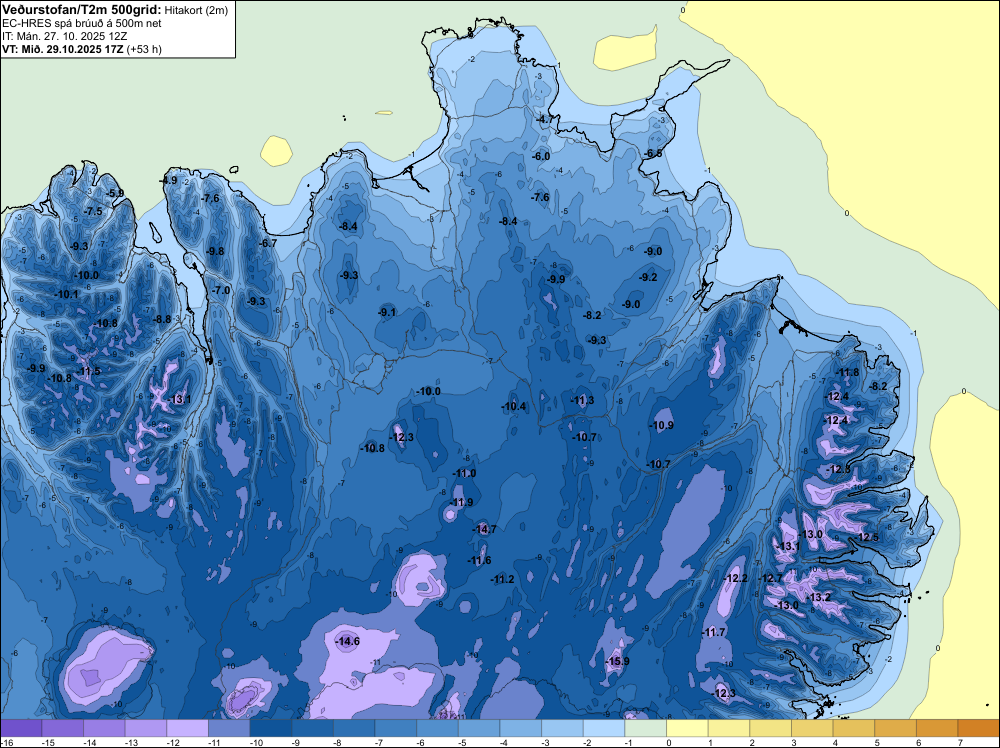Pick legend swatch between -8 and -7
This screenshot has width=1000, height=748.
[354, 728]
